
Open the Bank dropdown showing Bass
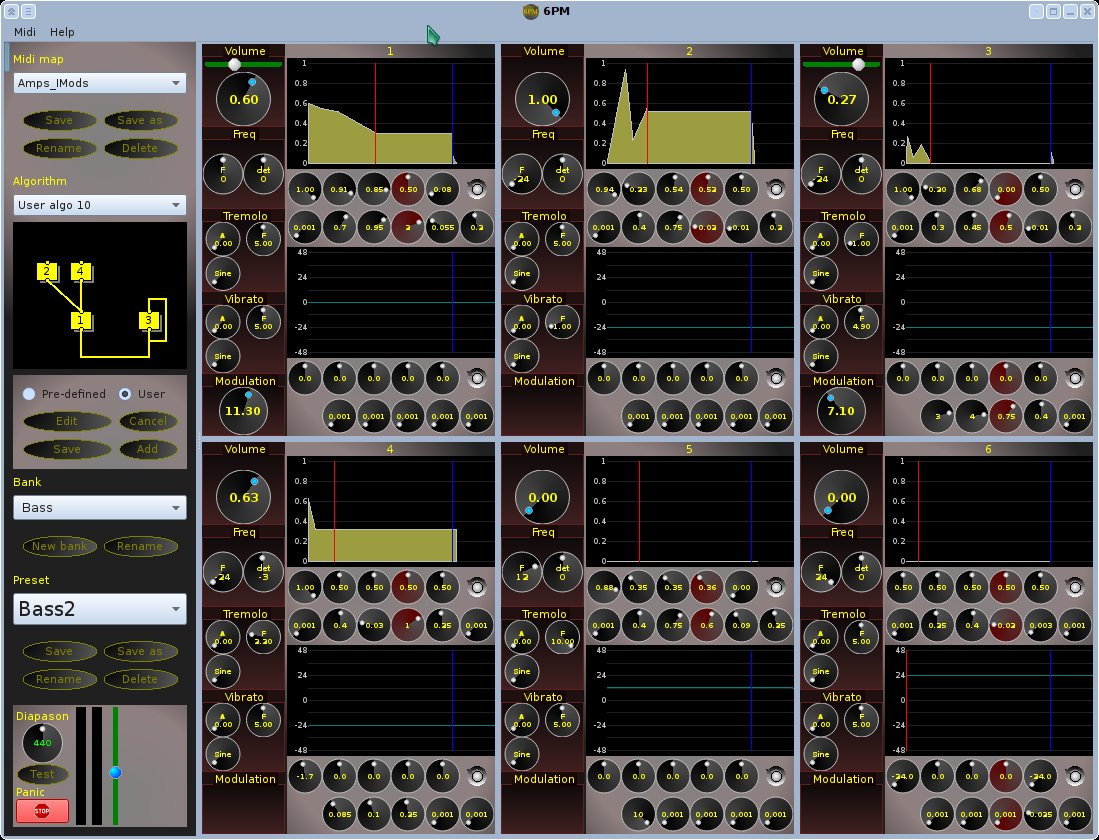coord(100,508)
